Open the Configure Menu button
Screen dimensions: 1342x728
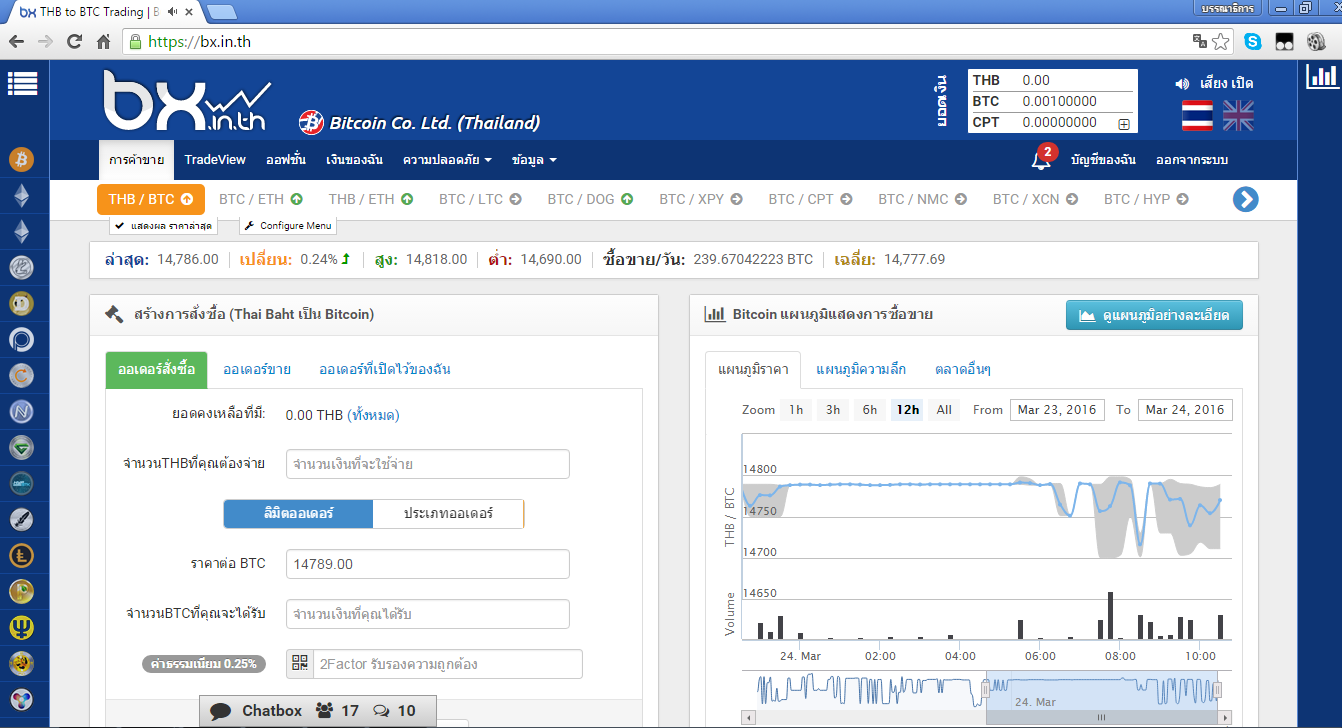coord(287,226)
